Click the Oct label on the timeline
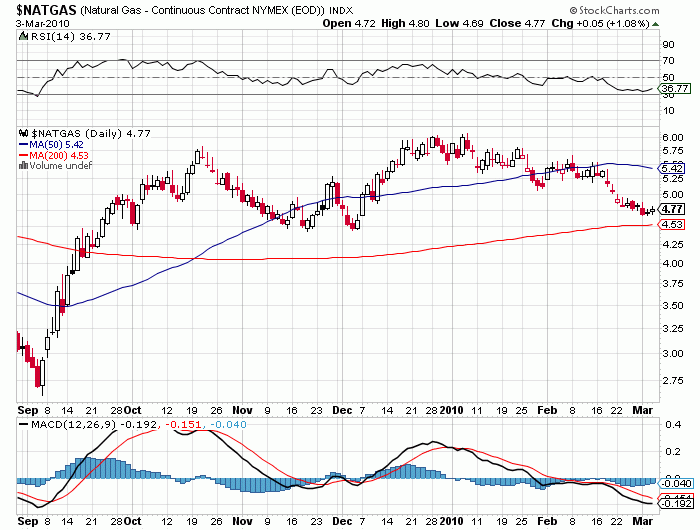The height and width of the screenshot is (530, 700). point(132,410)
